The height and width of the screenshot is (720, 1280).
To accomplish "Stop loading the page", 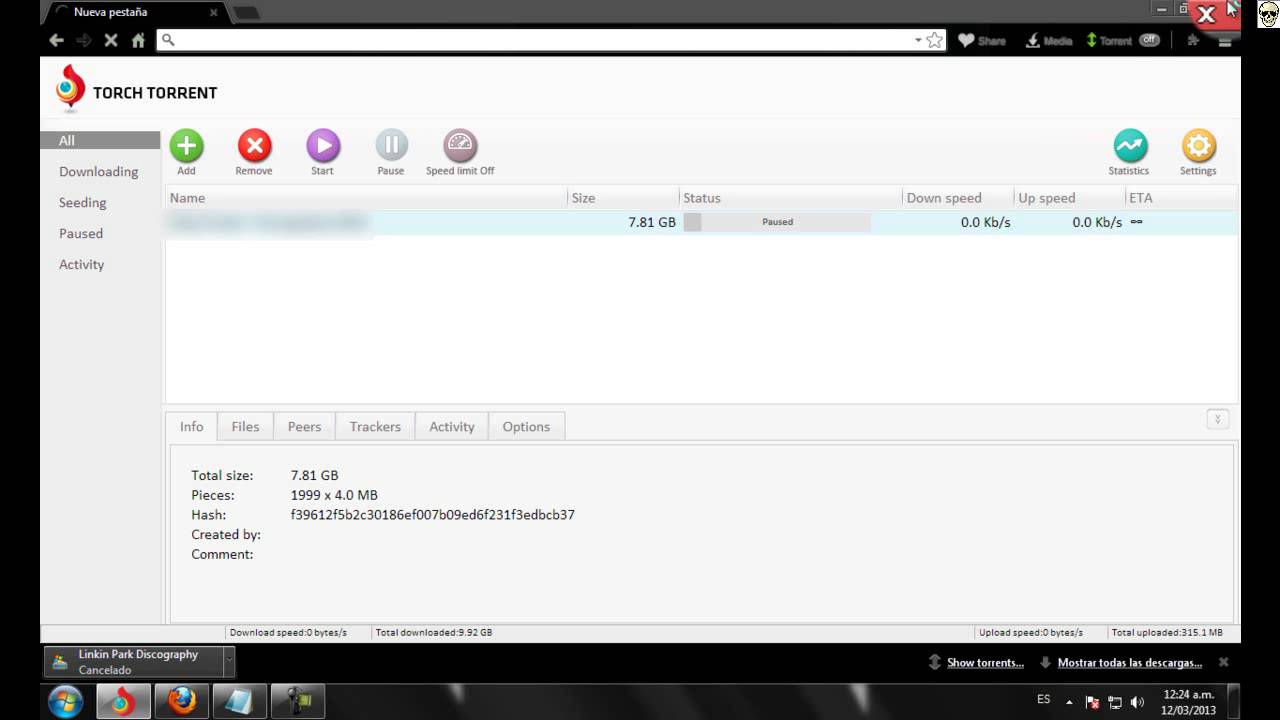I will (x=111, y=40).
